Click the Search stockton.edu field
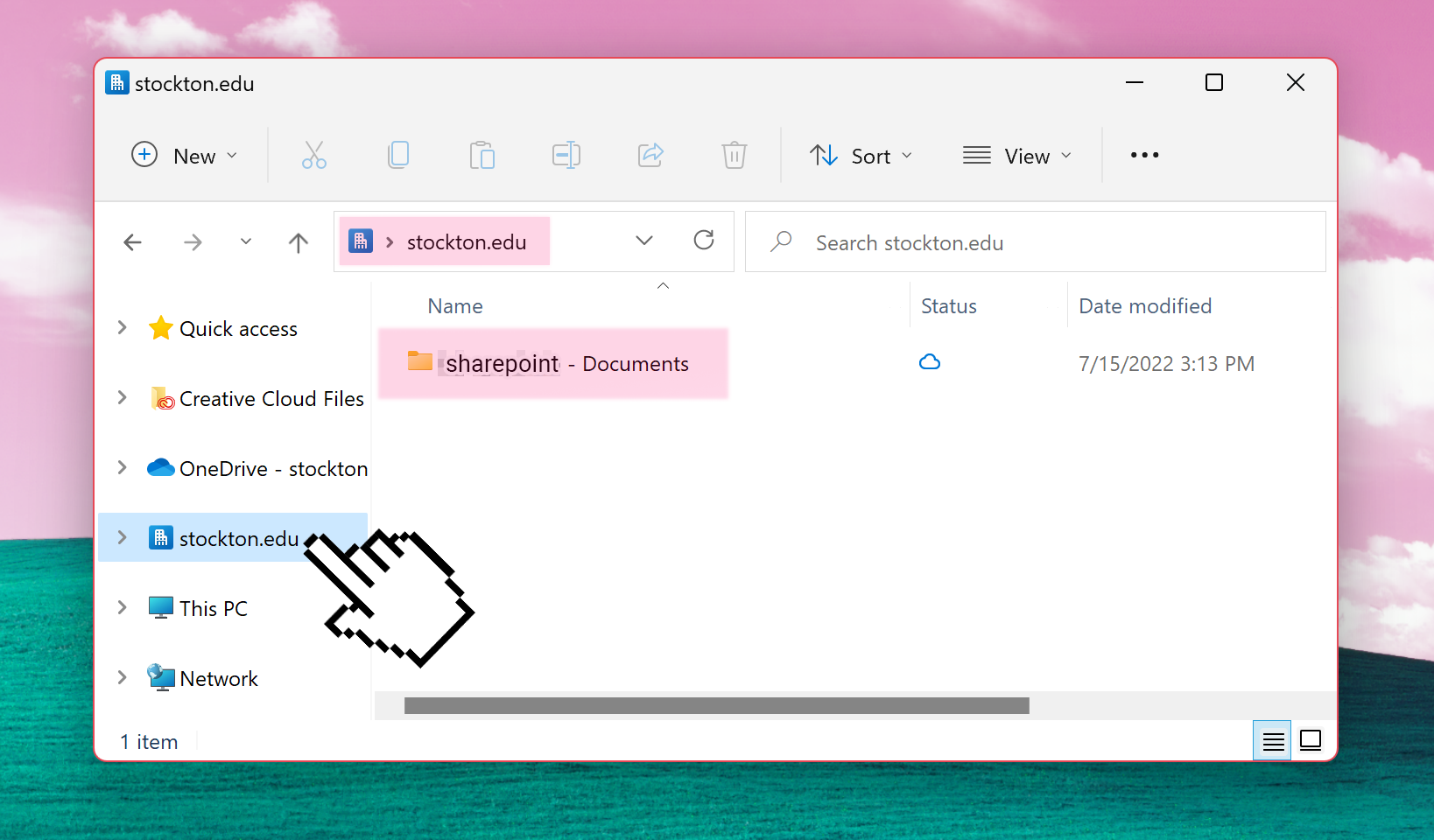1434x840 pixels. coord(1036,241)
